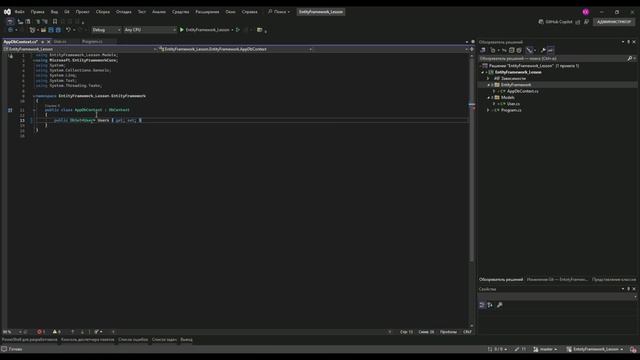The image size is (640, 360).
Task: Click GitHub Copilot button
Action: pos(556,22)
